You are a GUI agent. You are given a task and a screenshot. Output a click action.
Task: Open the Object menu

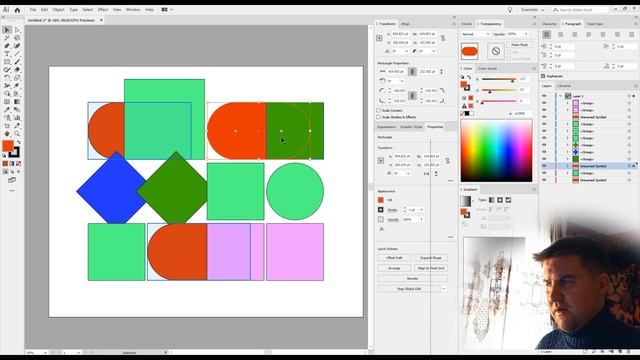(x=58, y=10)
